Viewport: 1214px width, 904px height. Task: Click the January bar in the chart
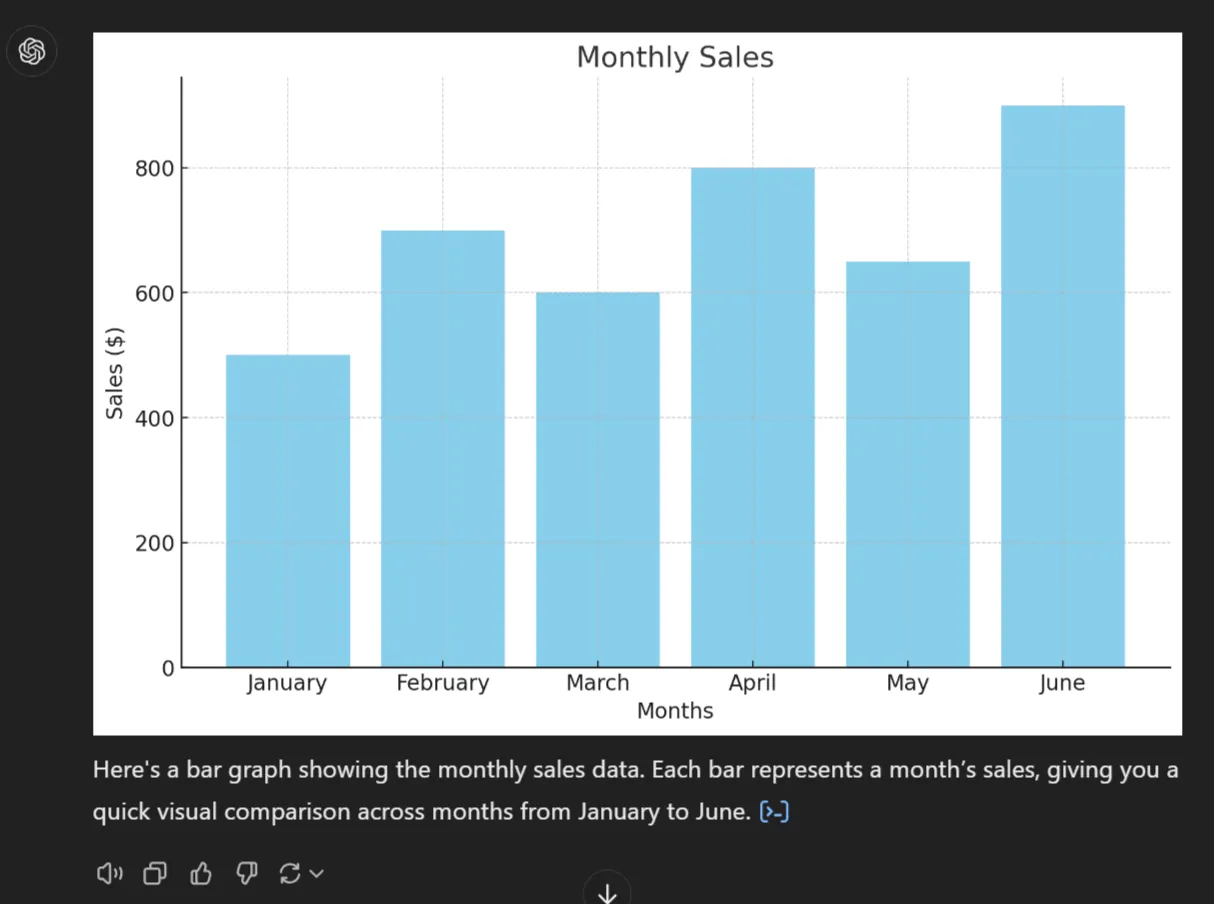pos(287,510)
